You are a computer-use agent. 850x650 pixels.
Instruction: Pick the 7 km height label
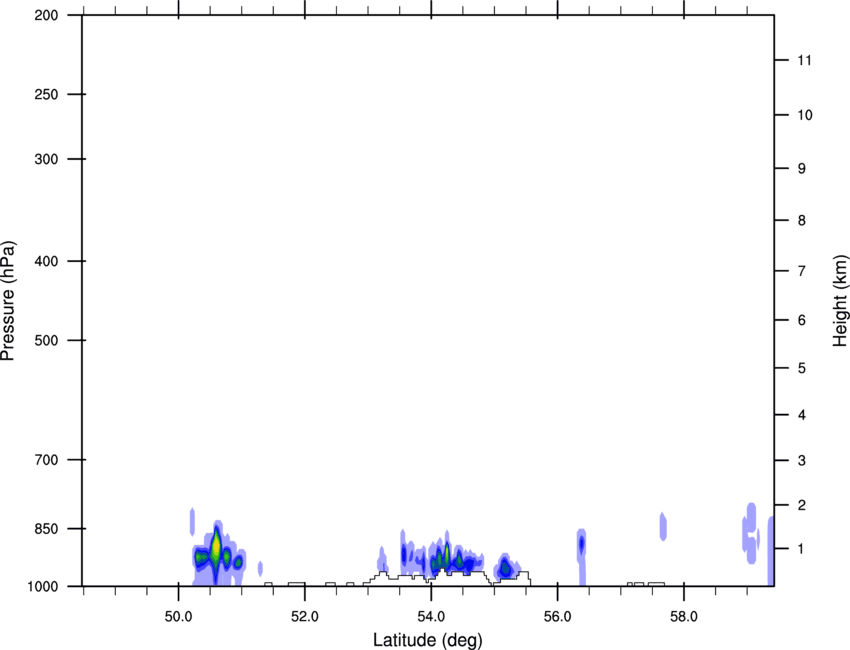pyautogui.click(x=802, y=271)
